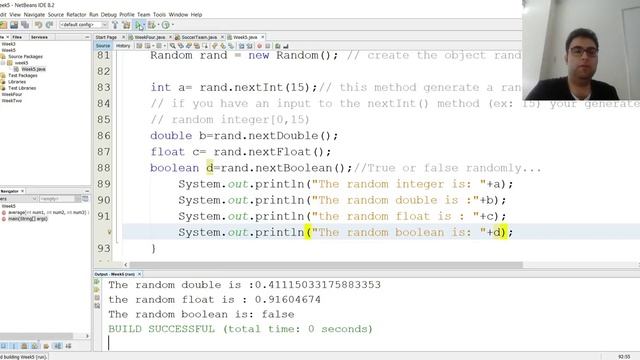Expand the week5 package node
This screenshot has width=640, height=360.
point(3,63)
